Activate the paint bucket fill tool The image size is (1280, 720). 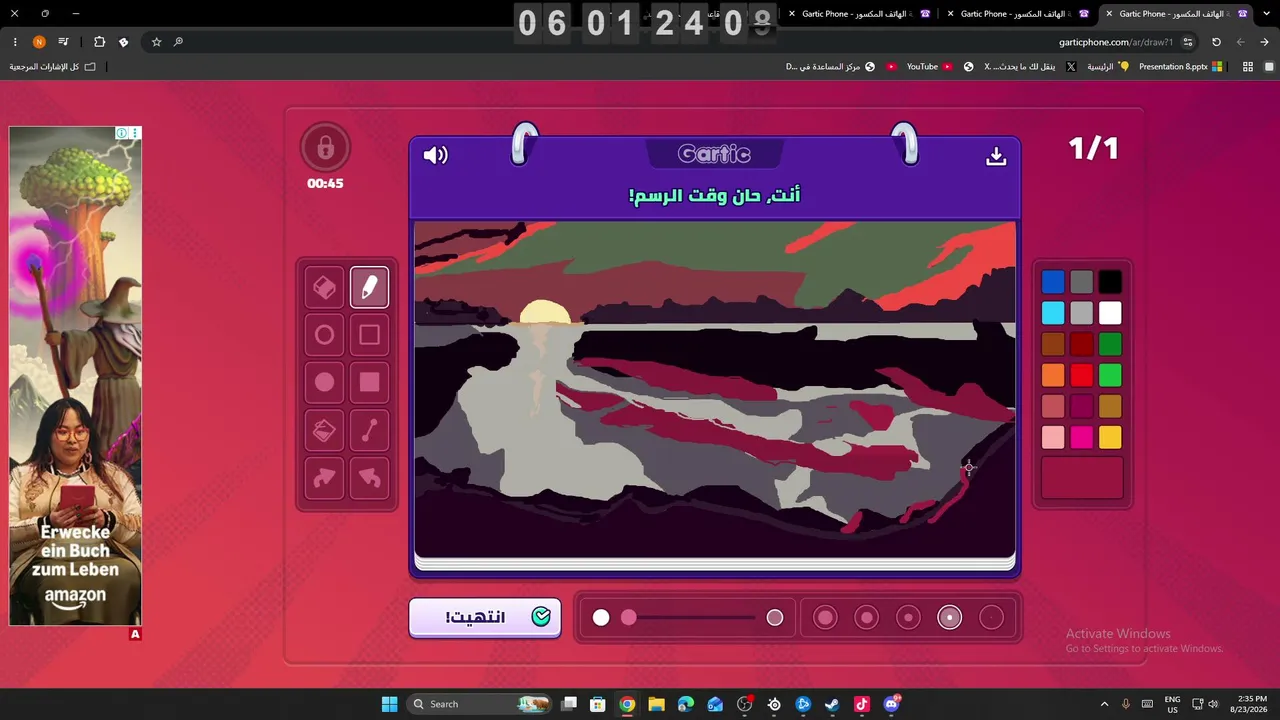pos(324,430)
